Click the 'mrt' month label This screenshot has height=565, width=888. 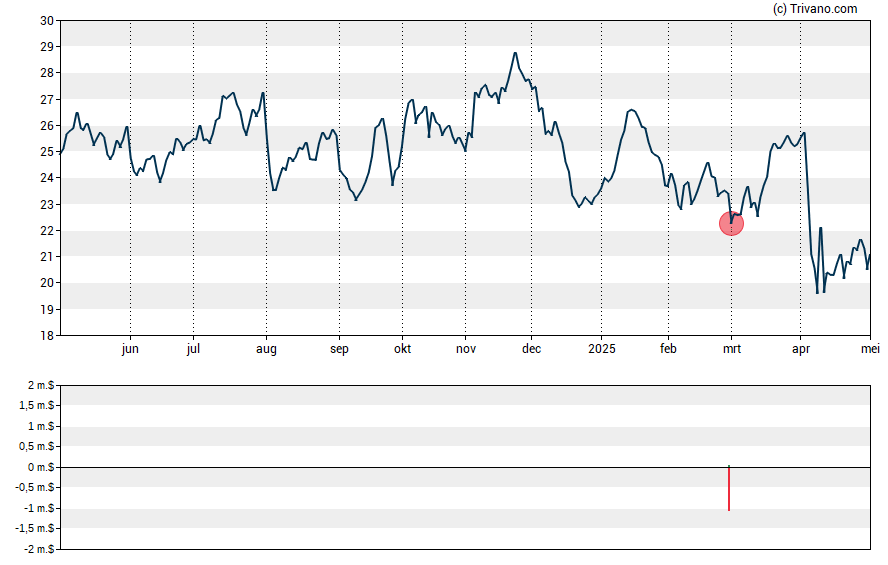click(x=732, y=349)
